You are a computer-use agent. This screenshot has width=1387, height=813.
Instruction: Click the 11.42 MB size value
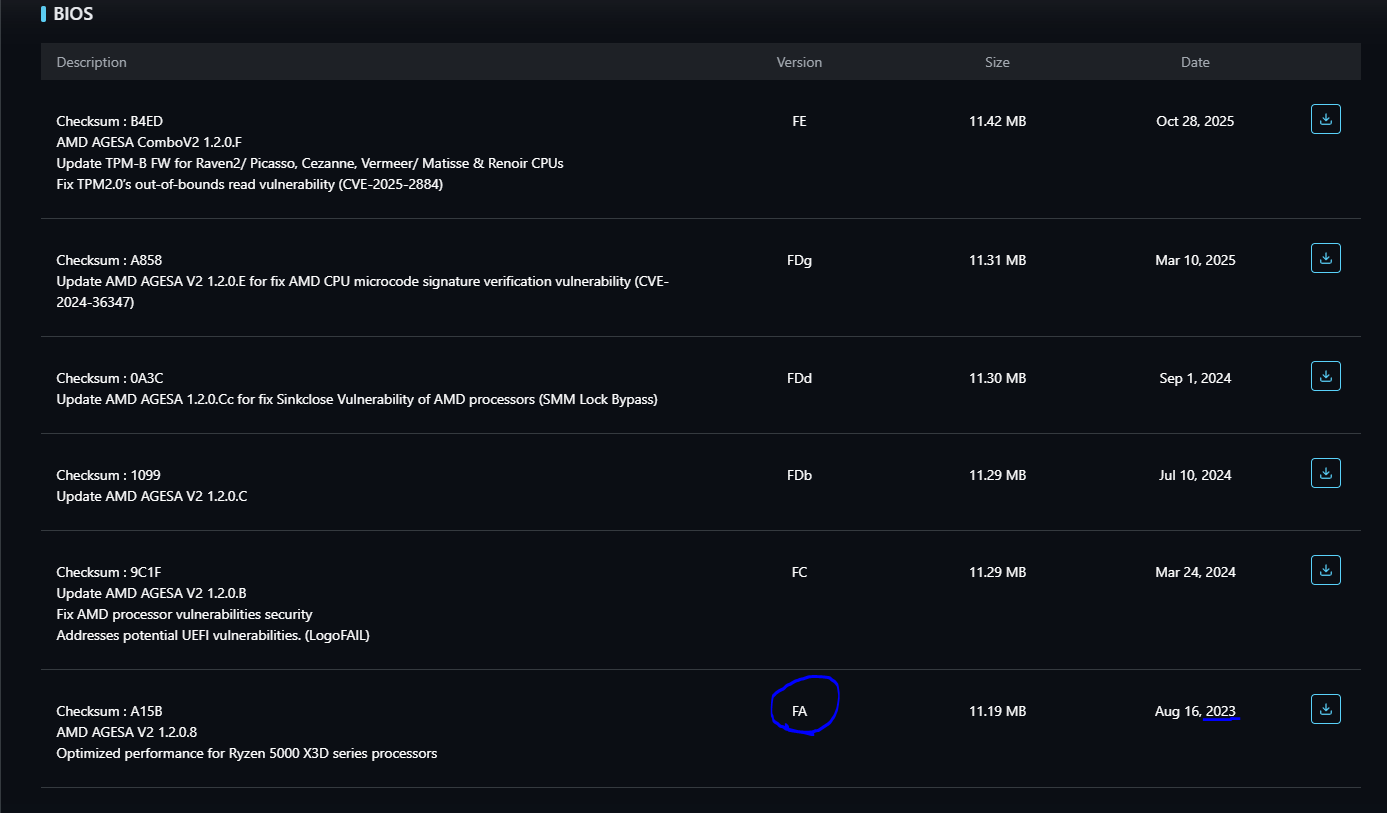pos(997,121)
